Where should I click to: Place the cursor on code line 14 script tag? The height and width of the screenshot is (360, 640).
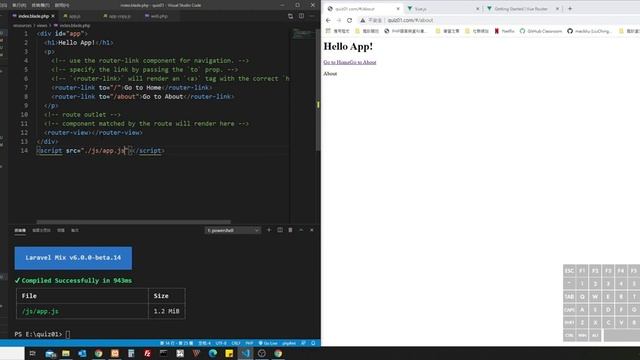click(x=101, y=151)
